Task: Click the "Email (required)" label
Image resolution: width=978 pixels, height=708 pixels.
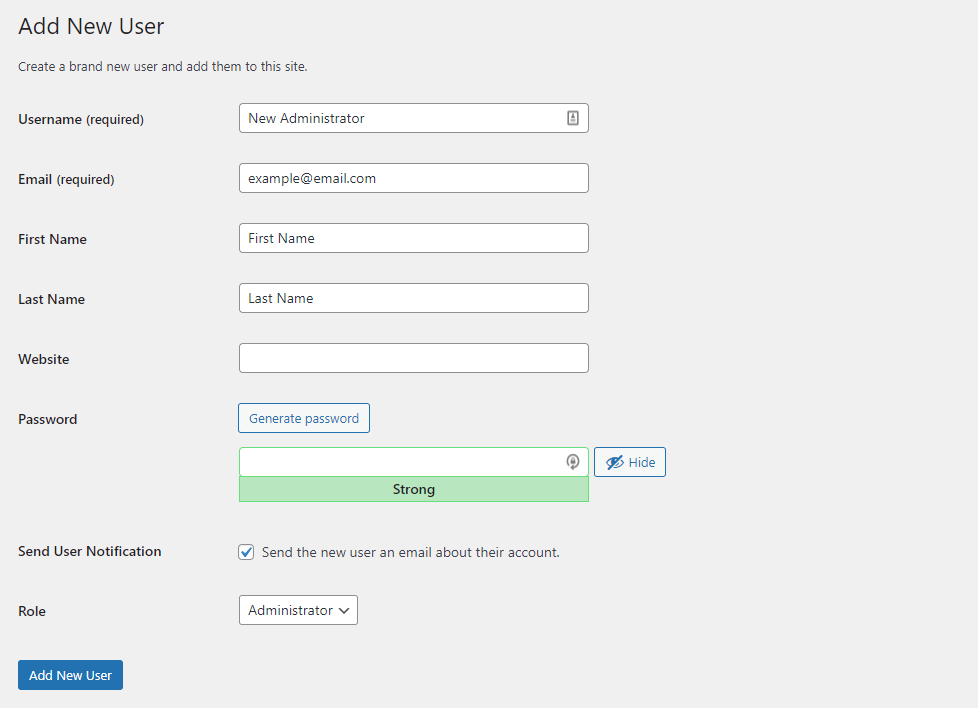Action: (x=66, y=179)
